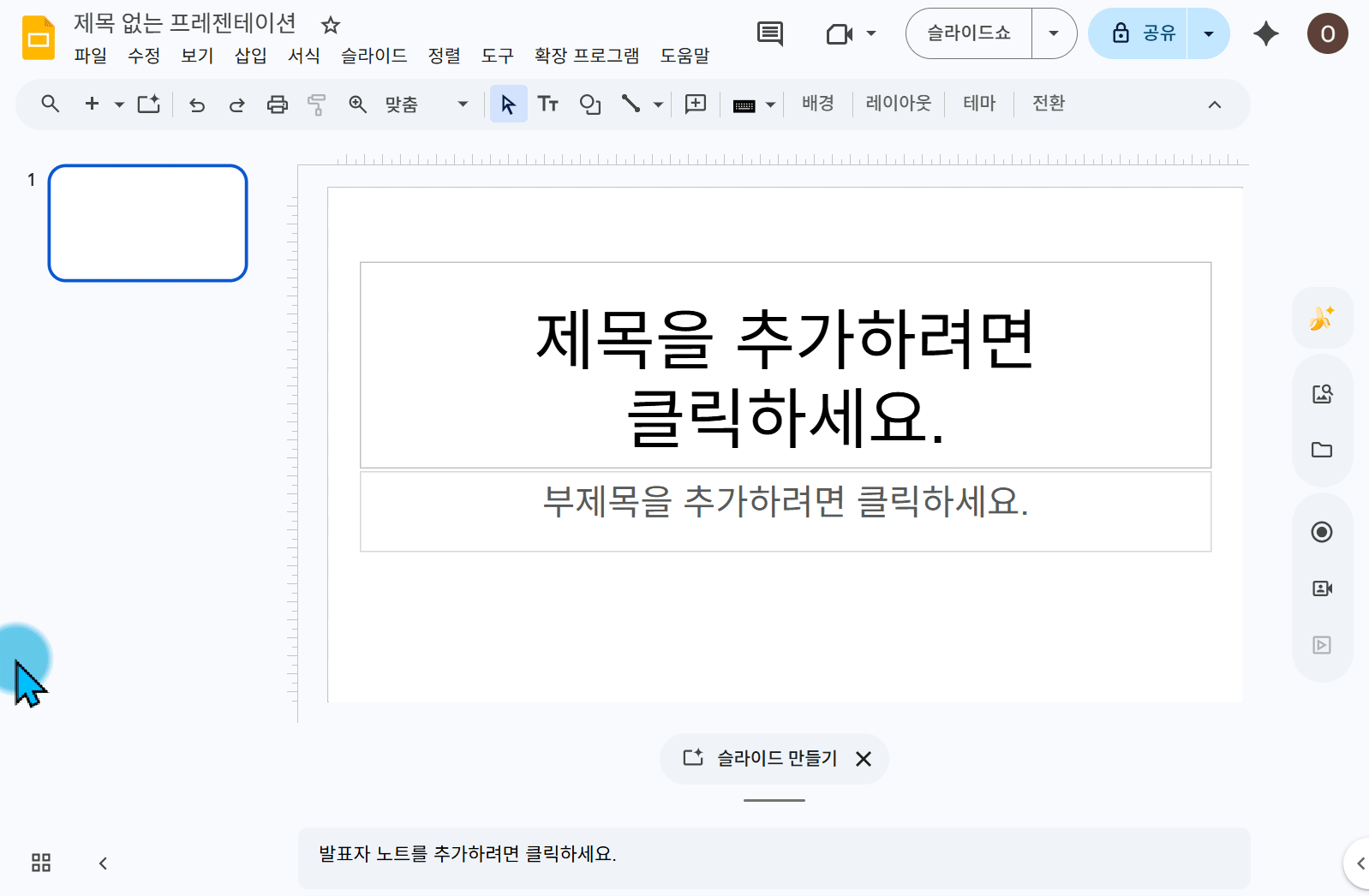1369x896 pixels.
Task: Select the text box tool
Action: click(x=548, y=105)
